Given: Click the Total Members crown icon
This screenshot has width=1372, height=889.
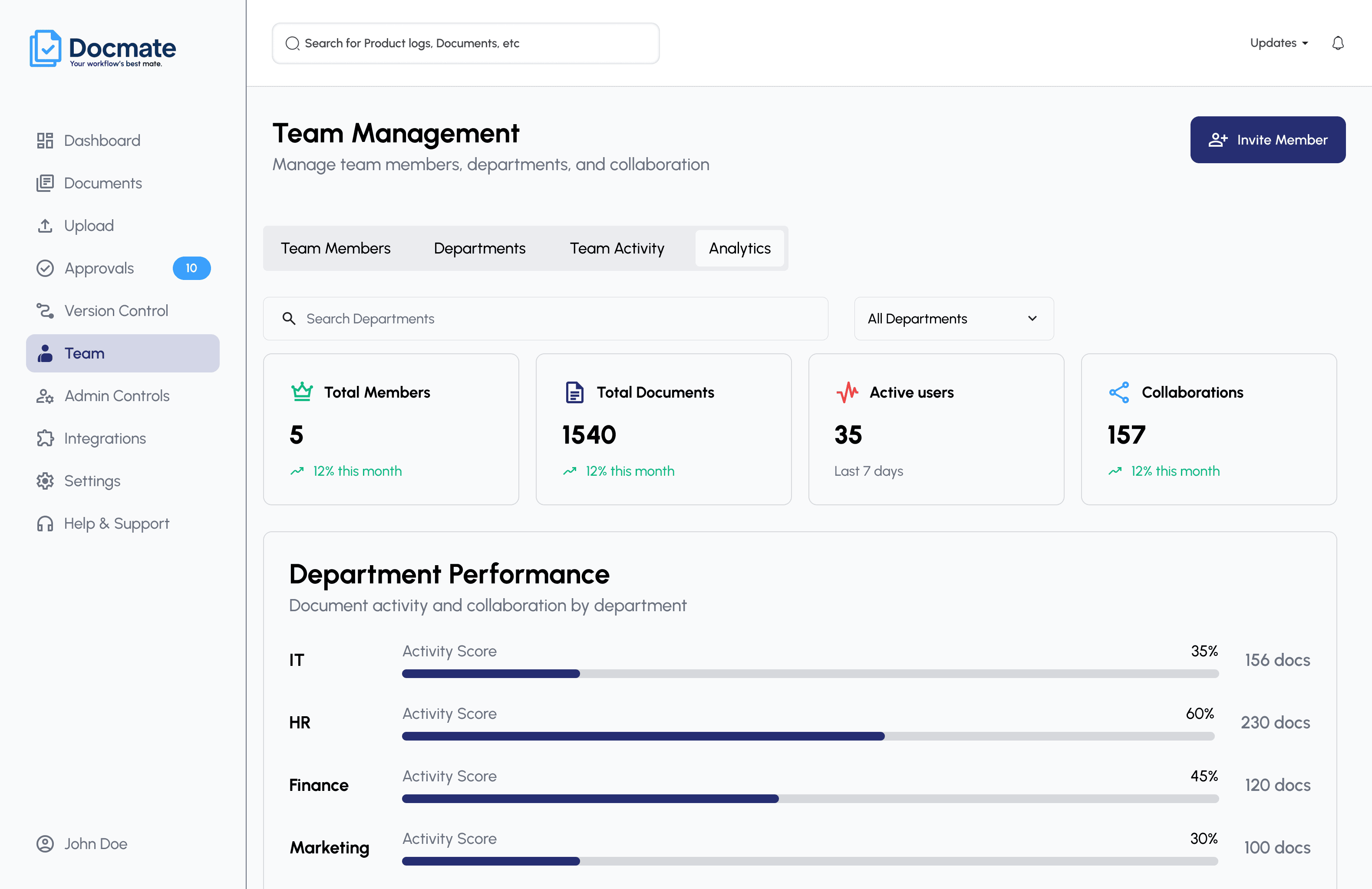Looking at the screenshot, I should tap(302, 392).
